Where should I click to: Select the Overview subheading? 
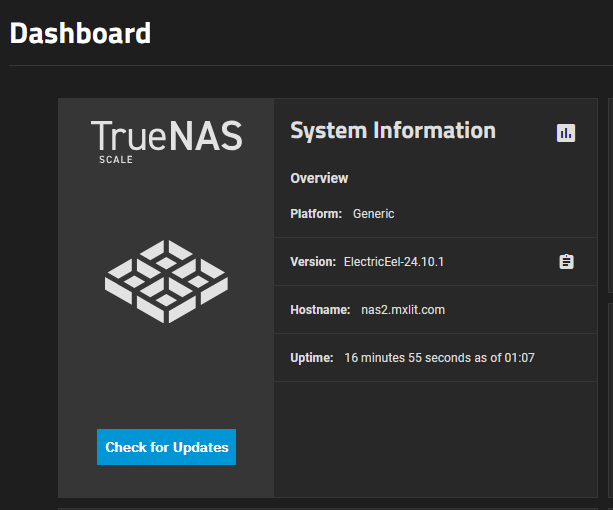click(319, 178)
